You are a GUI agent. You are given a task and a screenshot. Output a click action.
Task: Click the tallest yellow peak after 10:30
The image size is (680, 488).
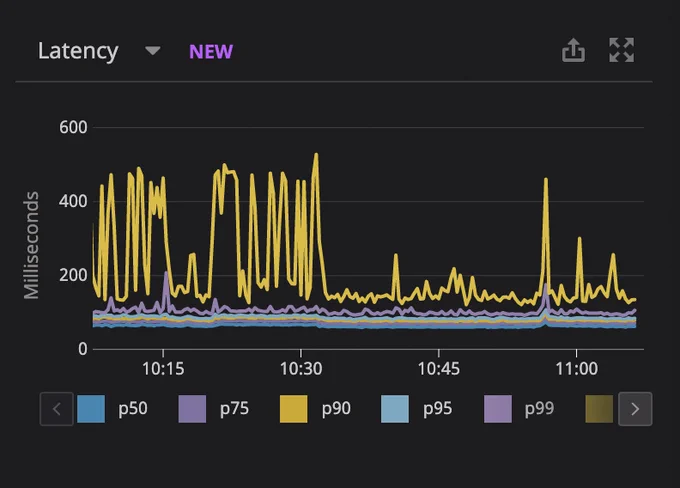316,154
